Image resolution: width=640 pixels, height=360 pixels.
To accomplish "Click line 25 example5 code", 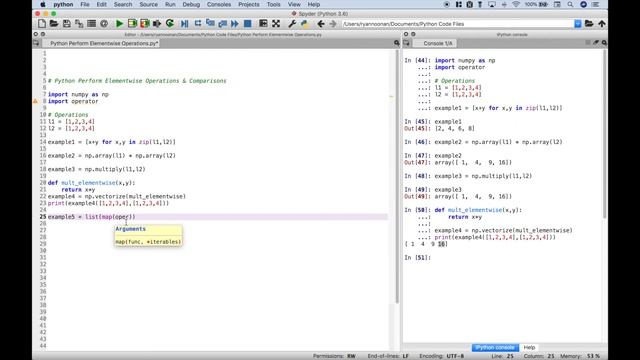I will pos(91,217).
